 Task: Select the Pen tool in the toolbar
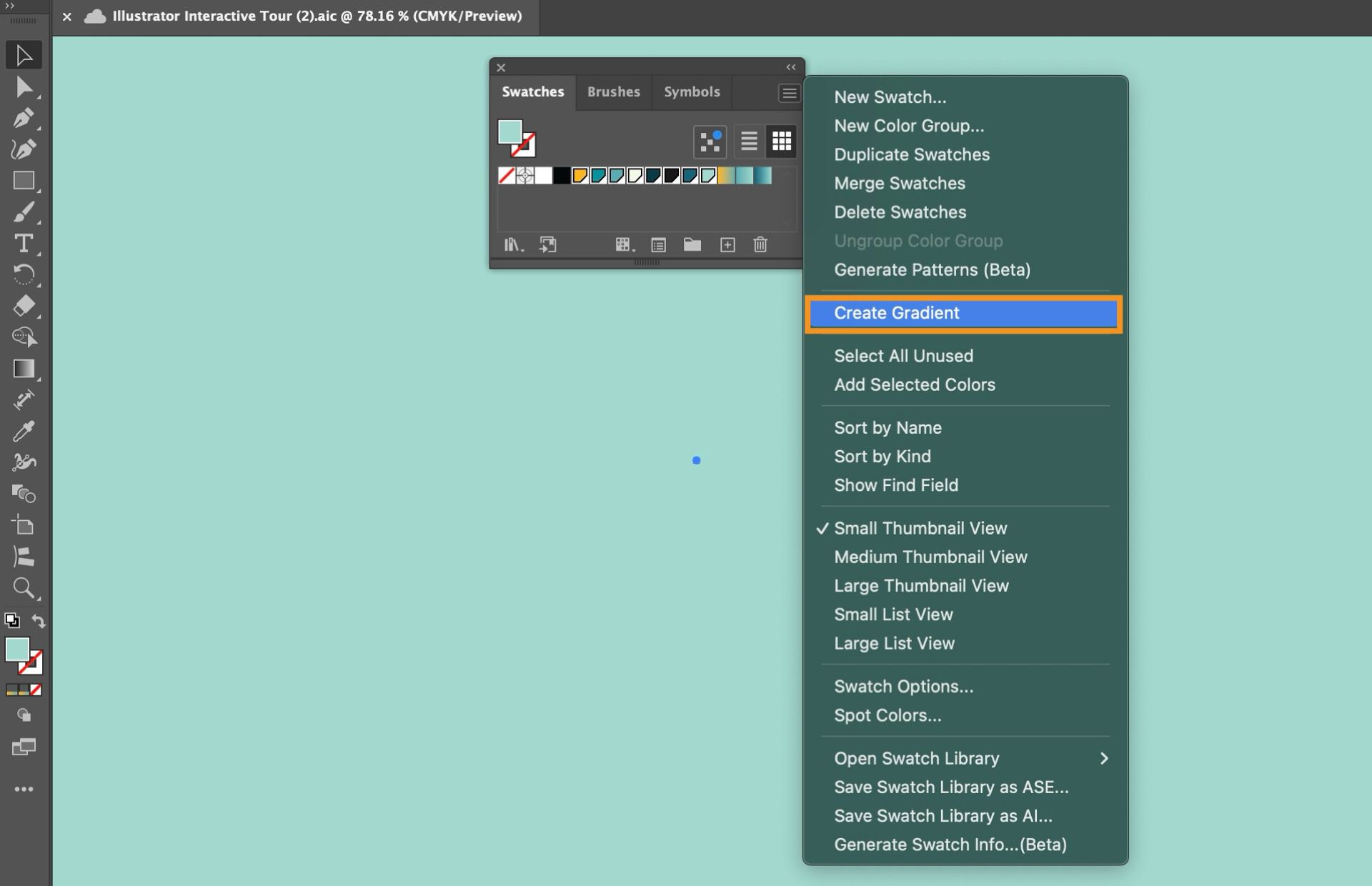pos(24,118)
